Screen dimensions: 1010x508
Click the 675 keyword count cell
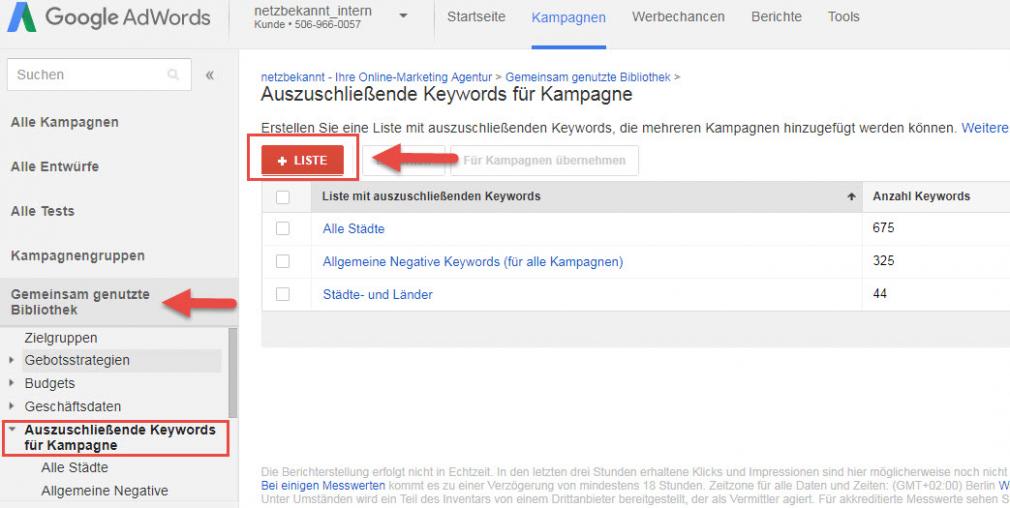pyautogui.click(x=883, y=228)
